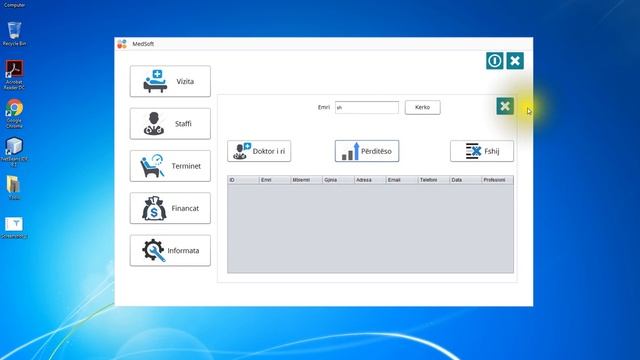Open the Vizita section
The width and height of the screenshot is (640, 360).
[x=170, y=81]
